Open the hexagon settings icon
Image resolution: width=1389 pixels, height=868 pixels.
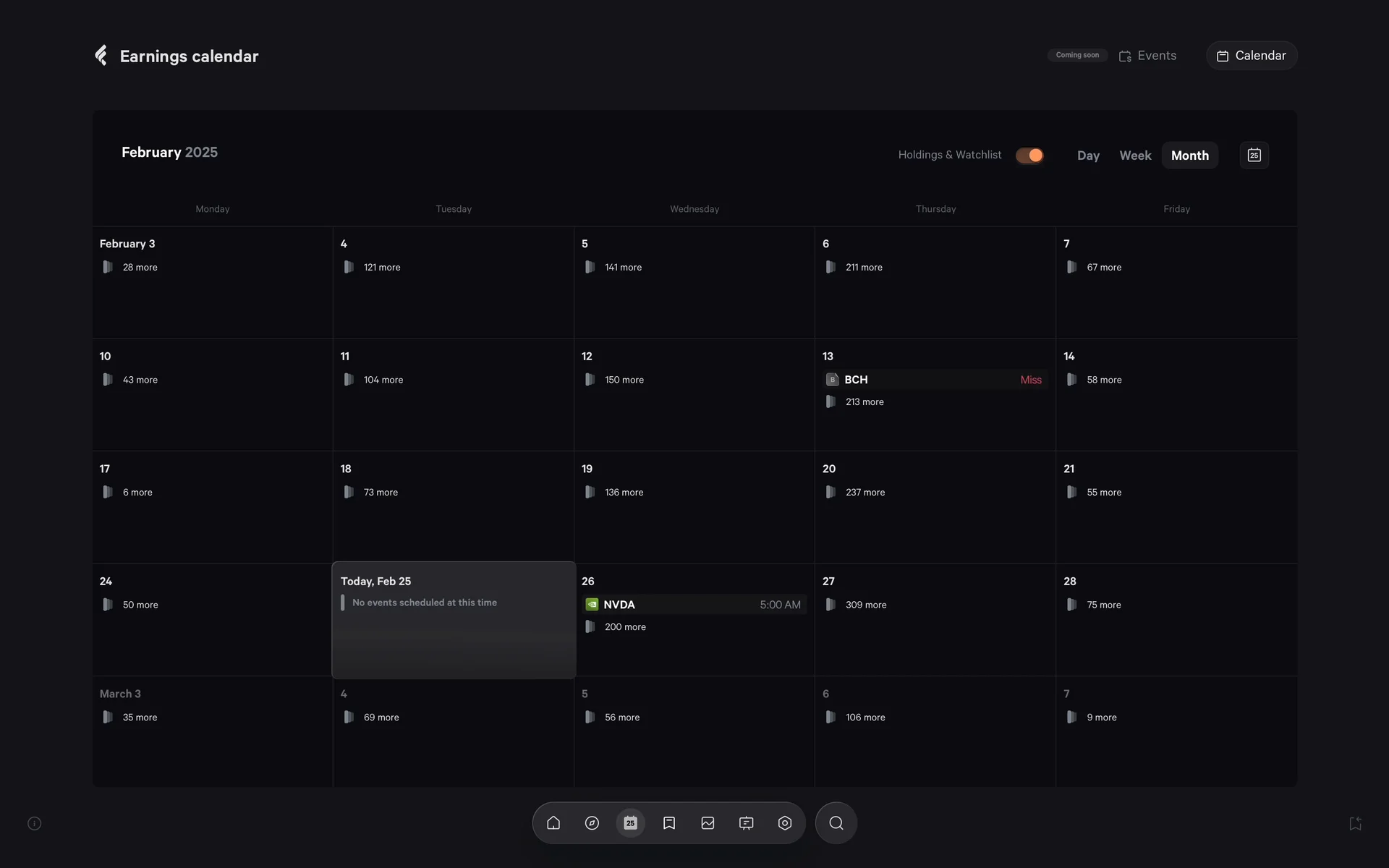(785, 823)
